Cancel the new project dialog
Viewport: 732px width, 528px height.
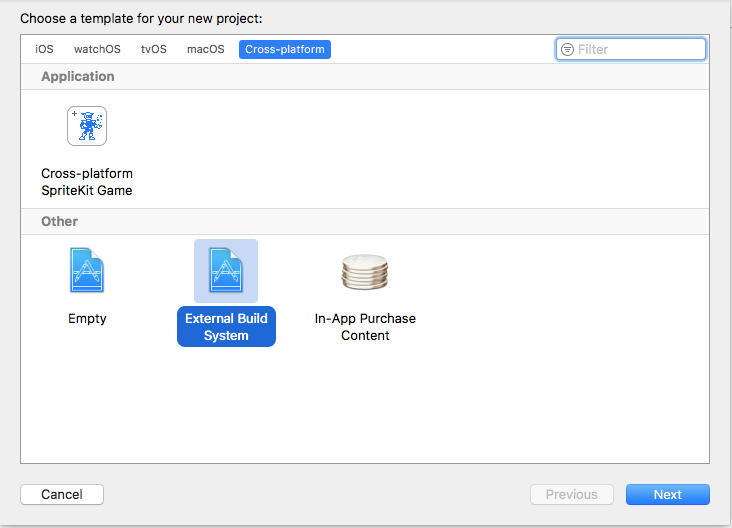tap(62, 494)
